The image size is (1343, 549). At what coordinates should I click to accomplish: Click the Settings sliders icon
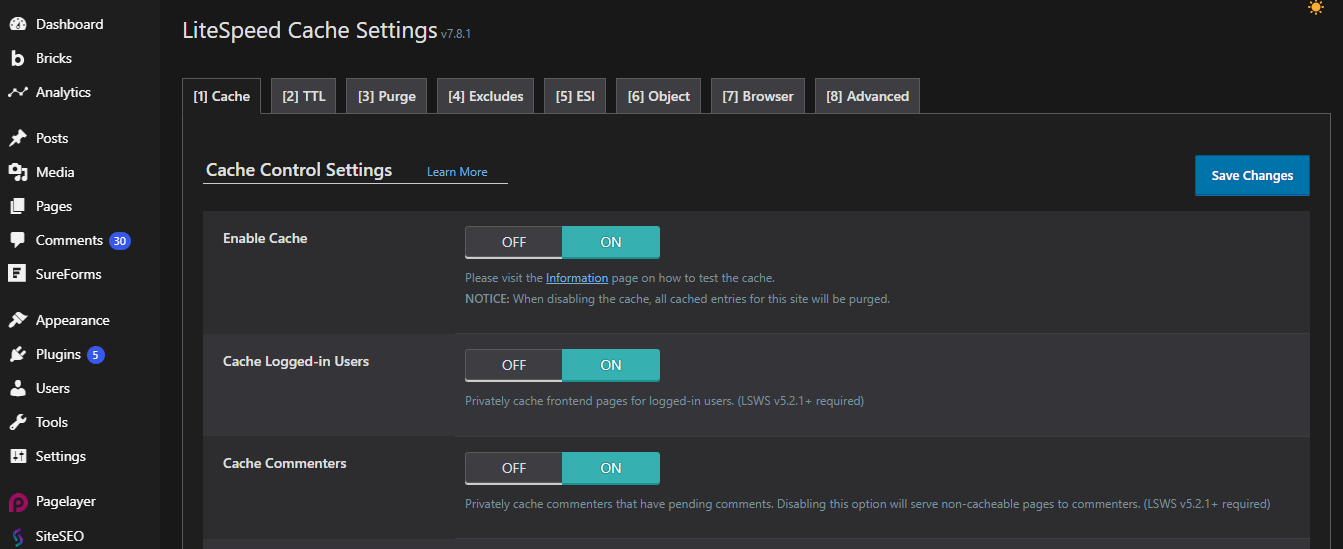coord(18,456)
